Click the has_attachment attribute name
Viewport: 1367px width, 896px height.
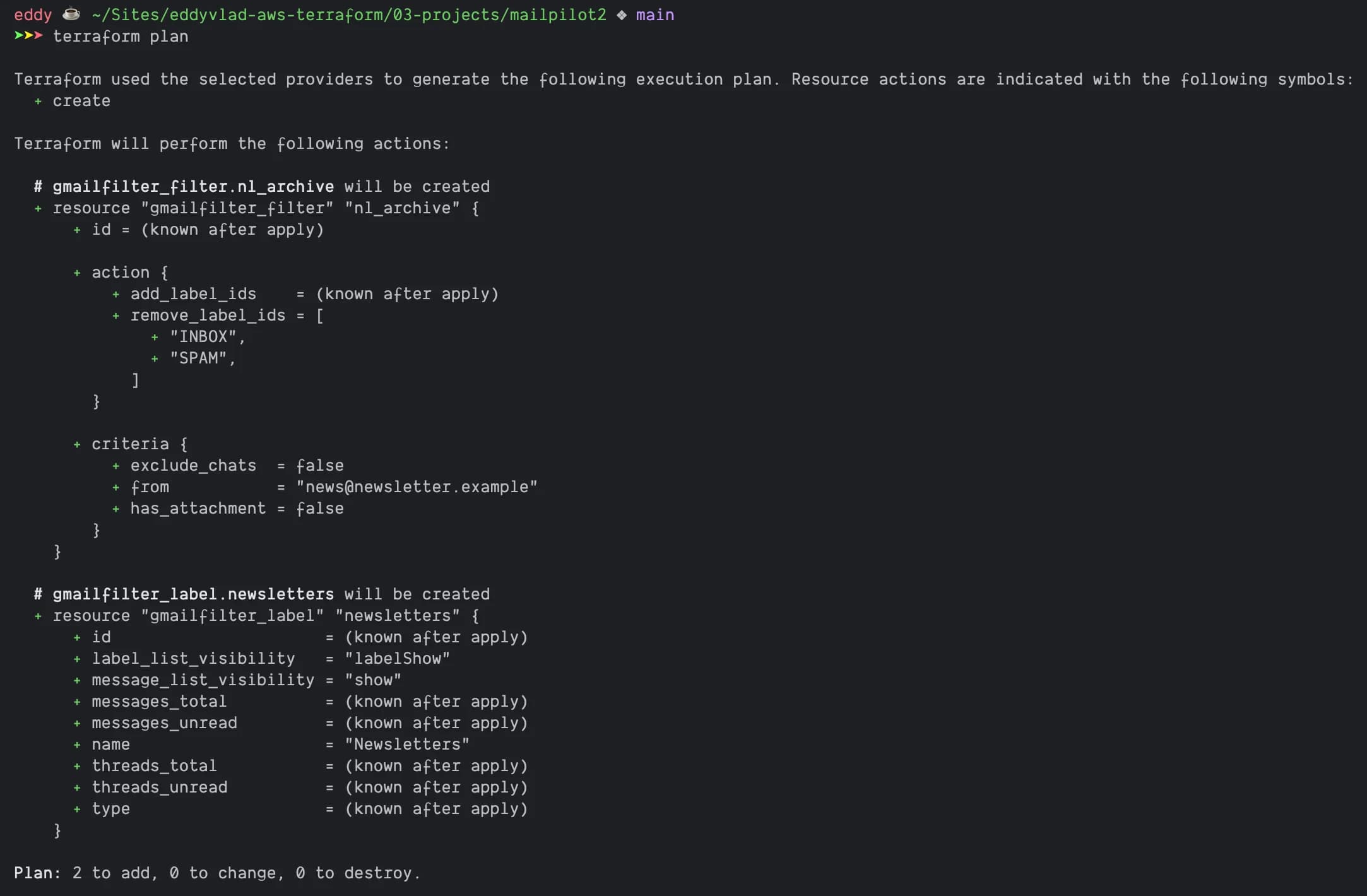pyautogui.click(x=198, y=509)
